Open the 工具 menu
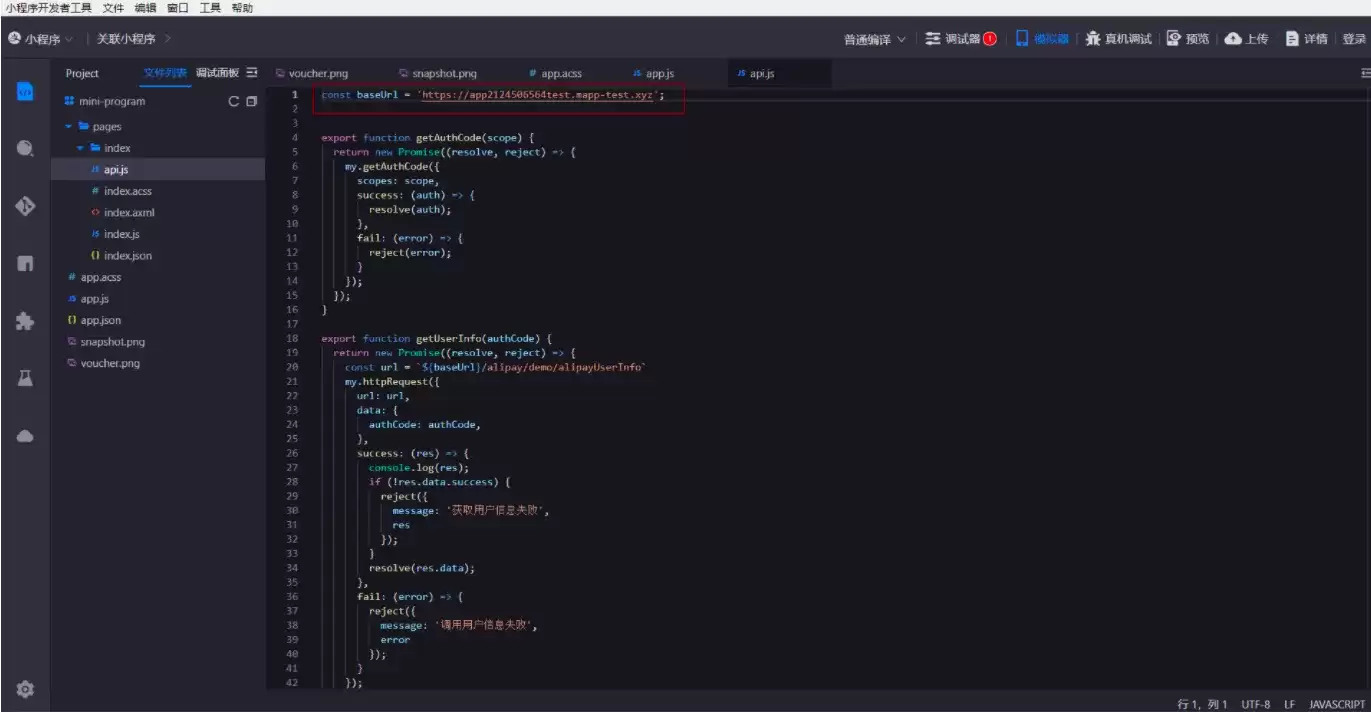Screen dimensions: 1371x712 pyautogui.click(x=210, y=8)
